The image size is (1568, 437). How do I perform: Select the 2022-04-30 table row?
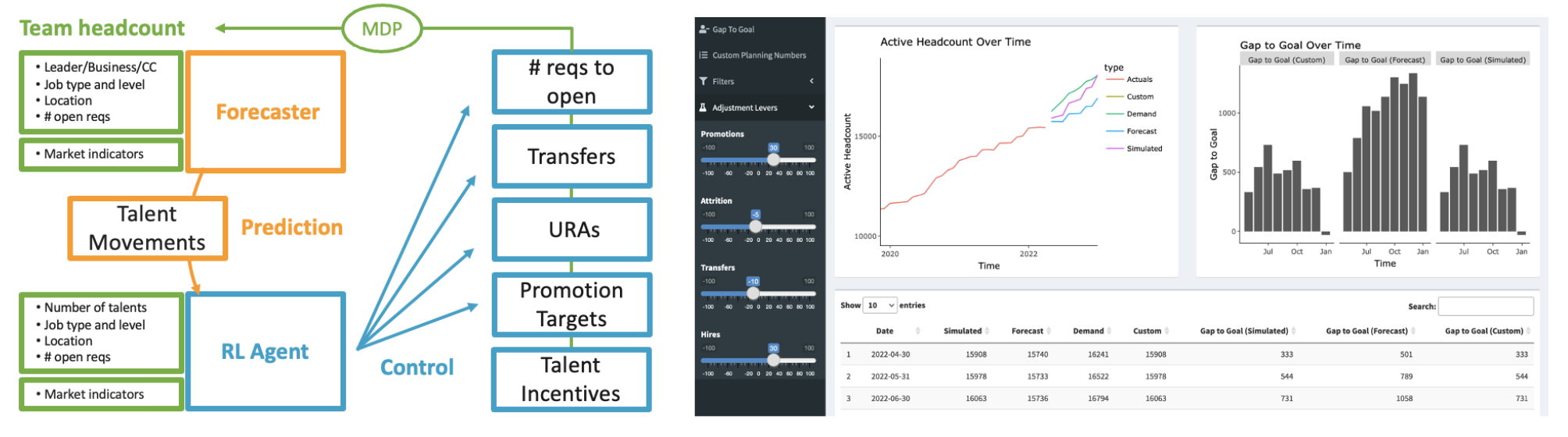tap(890, 354)
